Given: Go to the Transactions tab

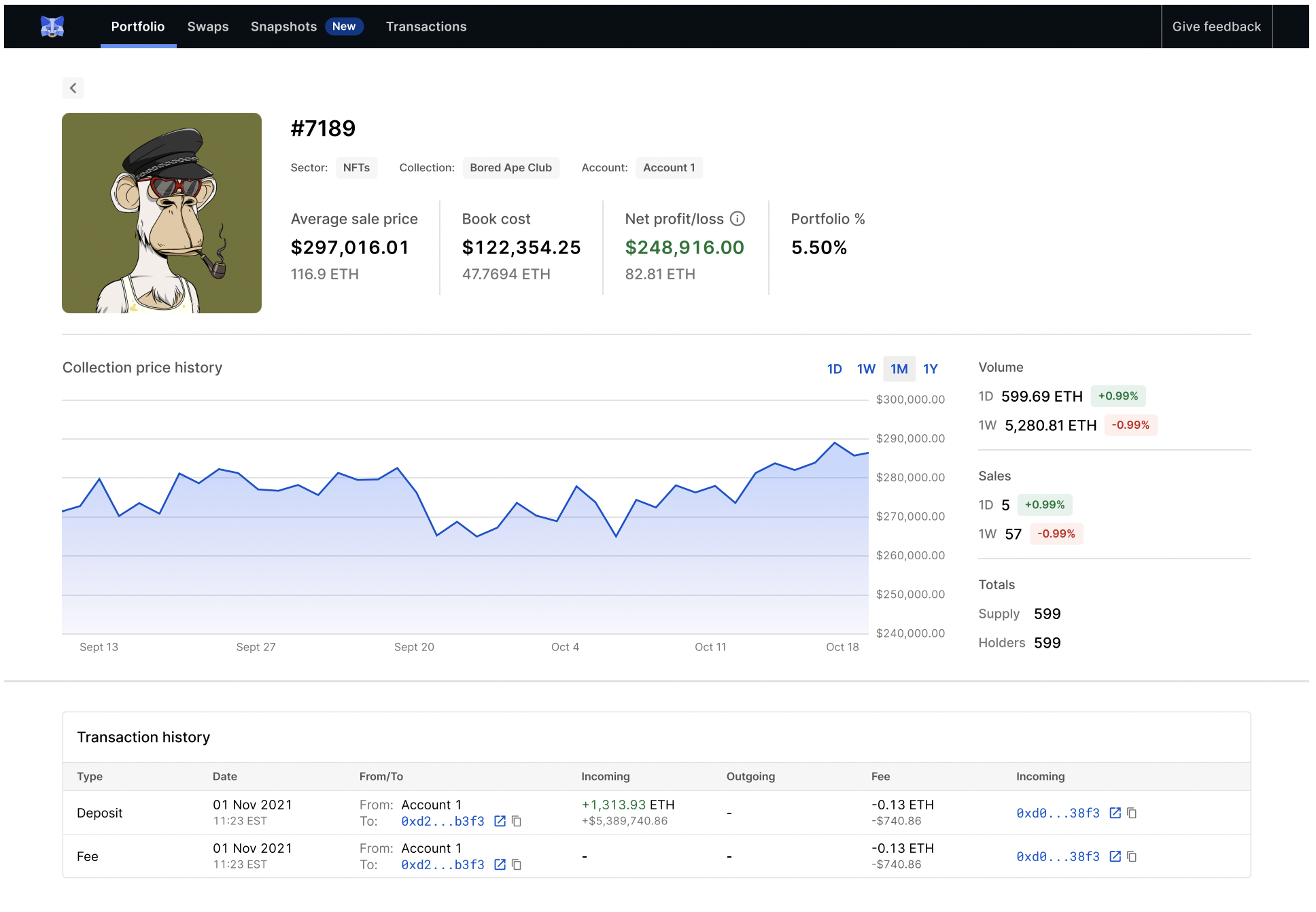Looking at the screenshot, I should click(426, 27).
